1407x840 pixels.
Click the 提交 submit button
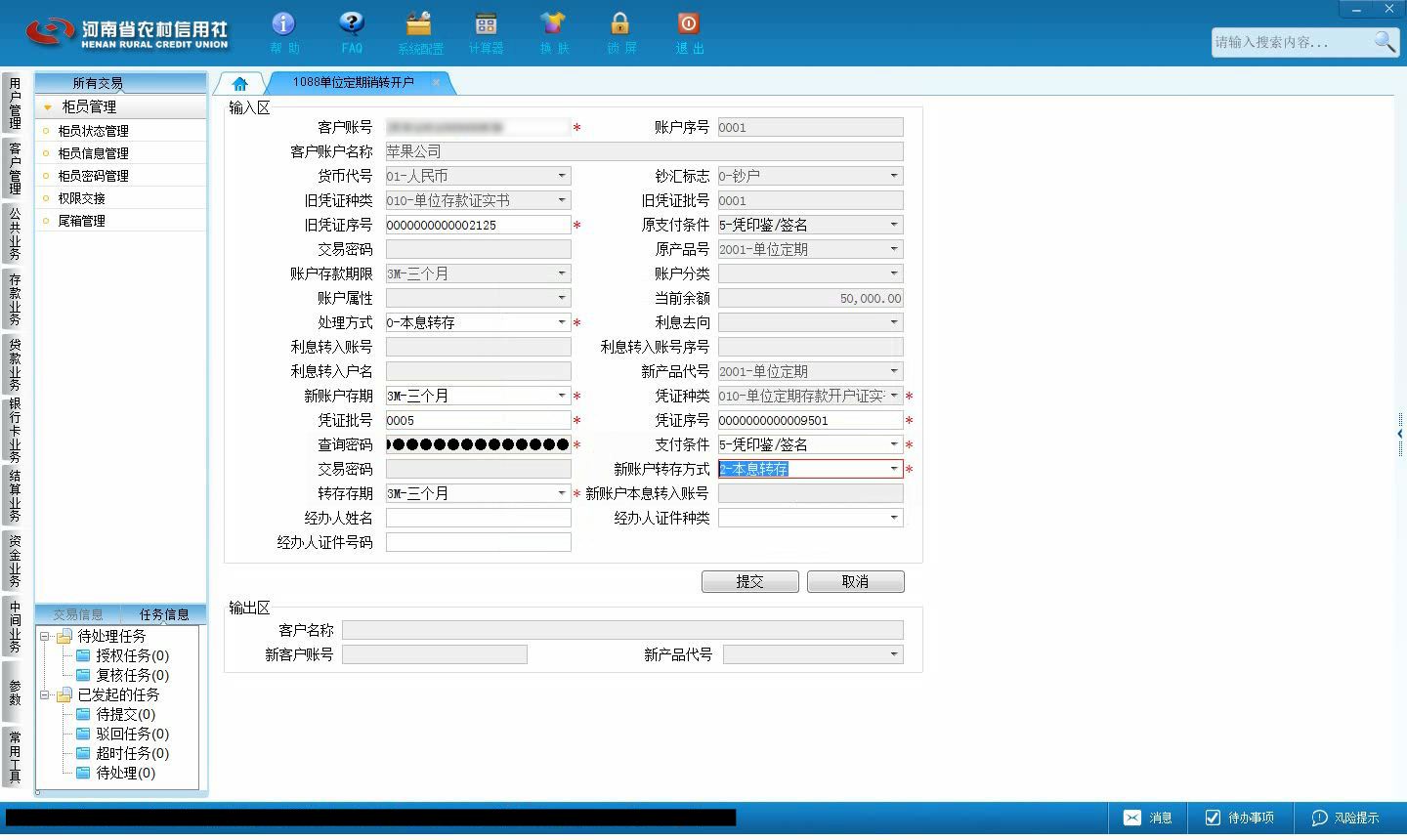[750, 581]
